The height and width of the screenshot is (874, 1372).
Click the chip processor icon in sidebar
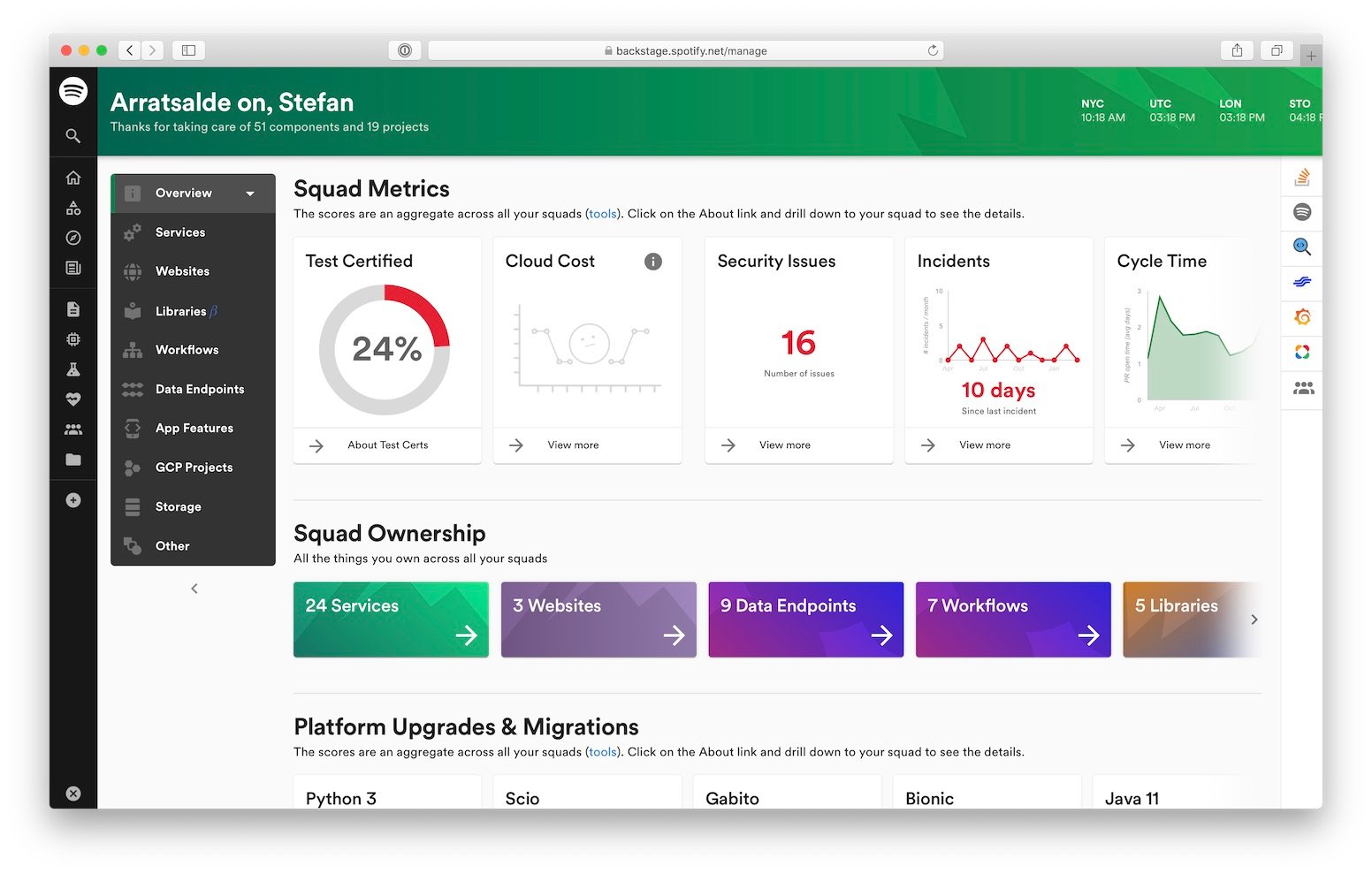[x=73, y=339]
